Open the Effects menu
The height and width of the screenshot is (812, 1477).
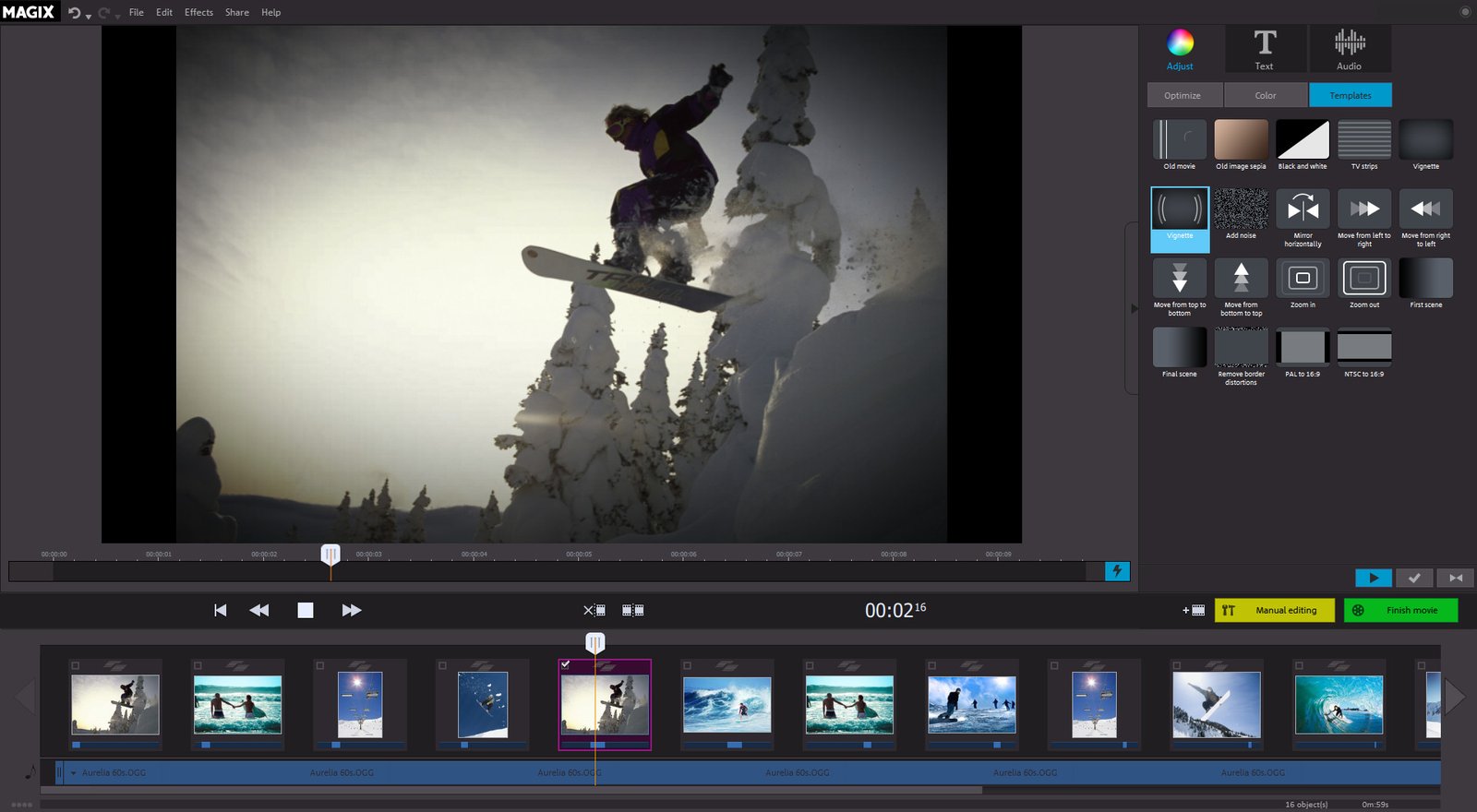198,13
